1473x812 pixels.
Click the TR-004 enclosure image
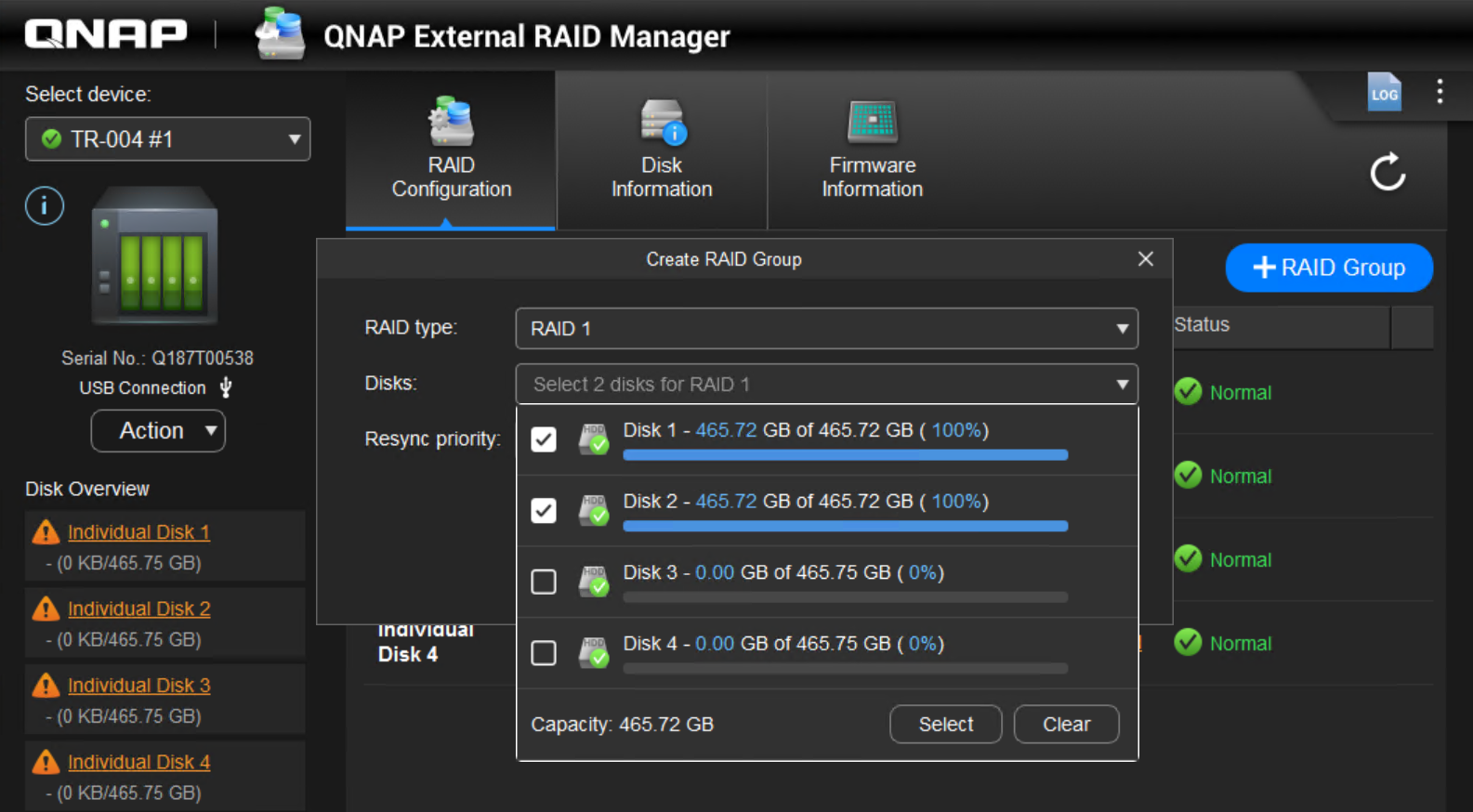[x=154, y=255]
